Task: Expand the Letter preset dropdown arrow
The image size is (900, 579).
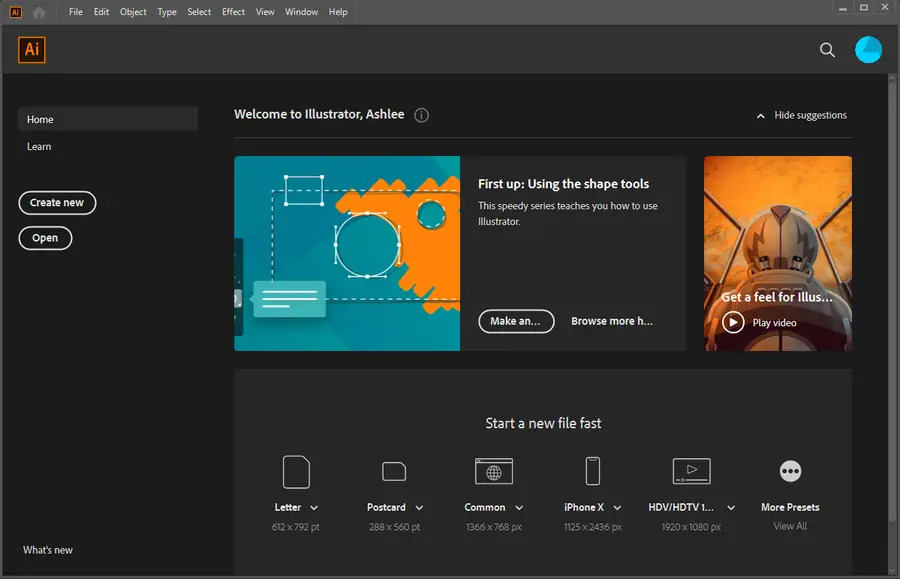Action: click(x=314, y=508)
